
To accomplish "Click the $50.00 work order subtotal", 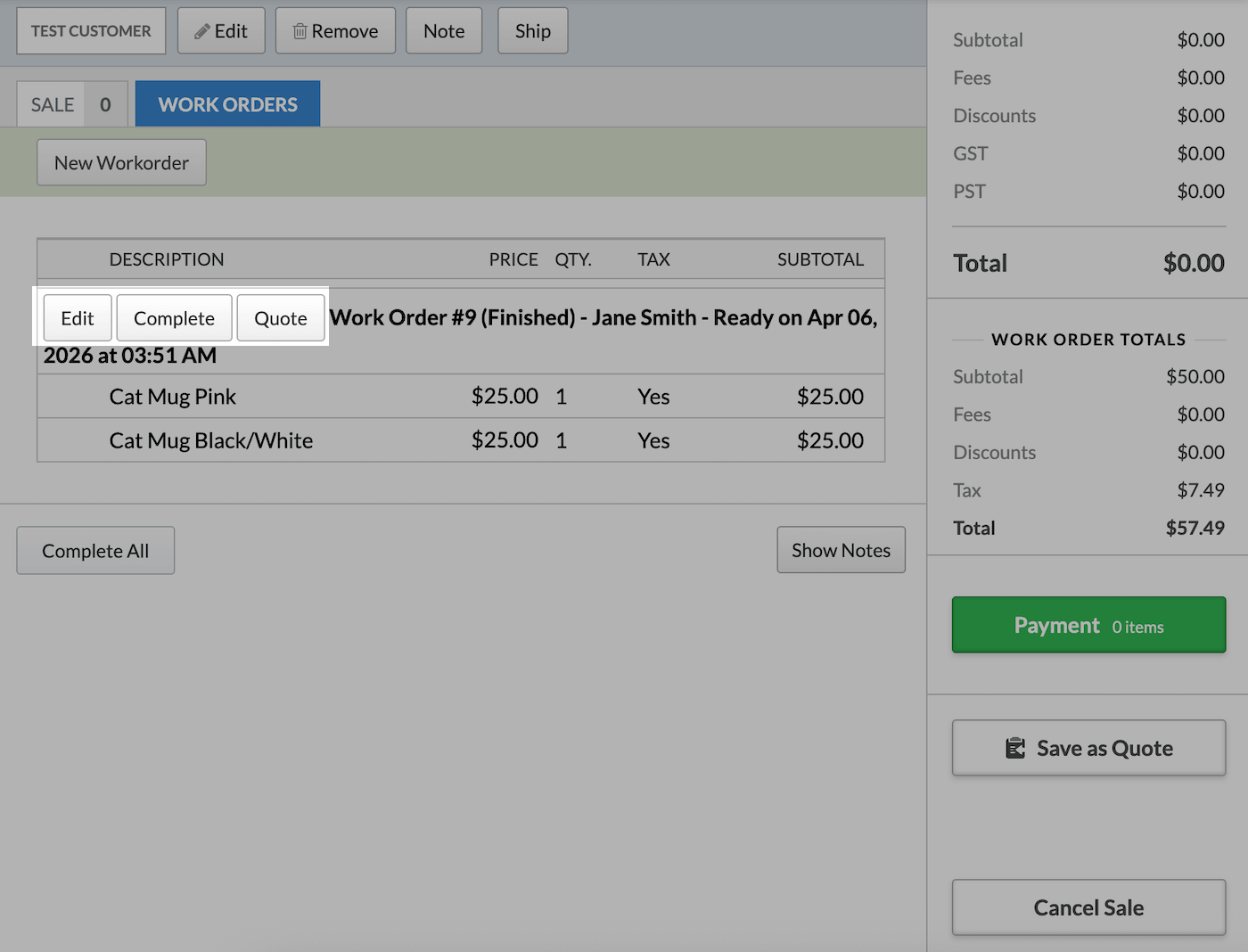I will tap(1195, 376).
